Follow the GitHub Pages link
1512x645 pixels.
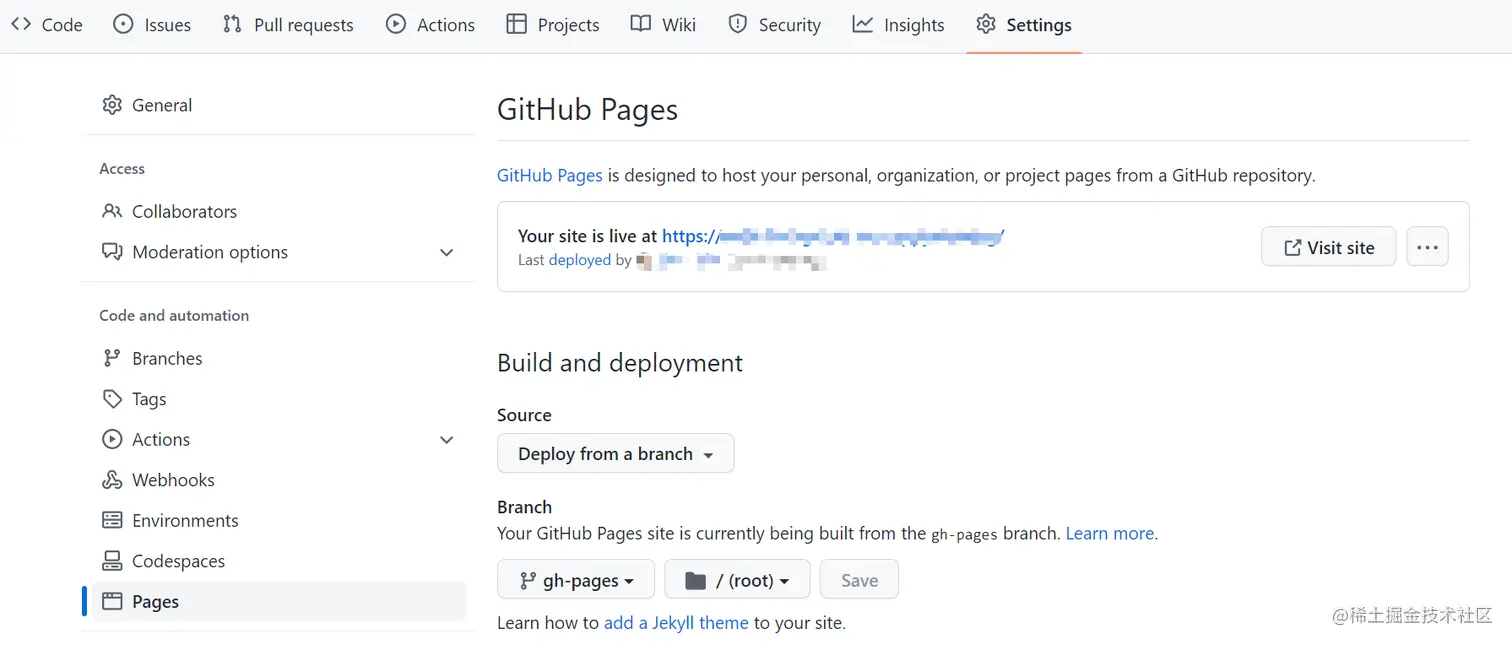coord(550,175)
